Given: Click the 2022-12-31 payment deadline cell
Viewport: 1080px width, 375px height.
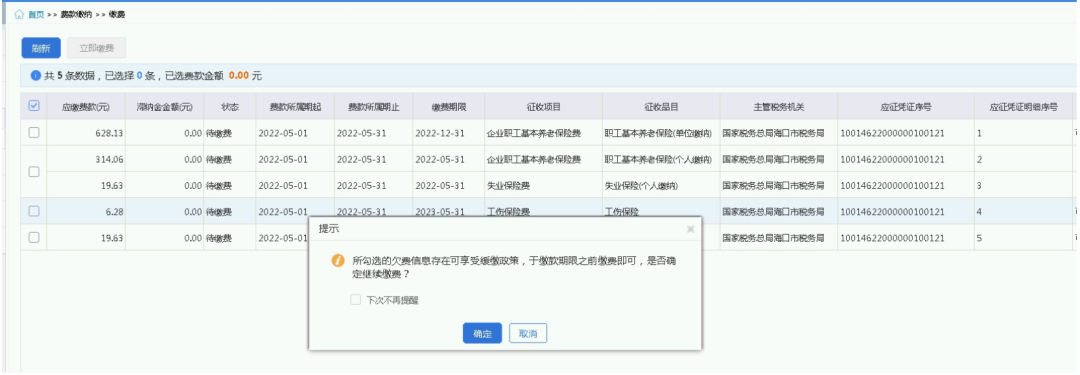Looking at the screenshot, I should [x=449, y=133].
